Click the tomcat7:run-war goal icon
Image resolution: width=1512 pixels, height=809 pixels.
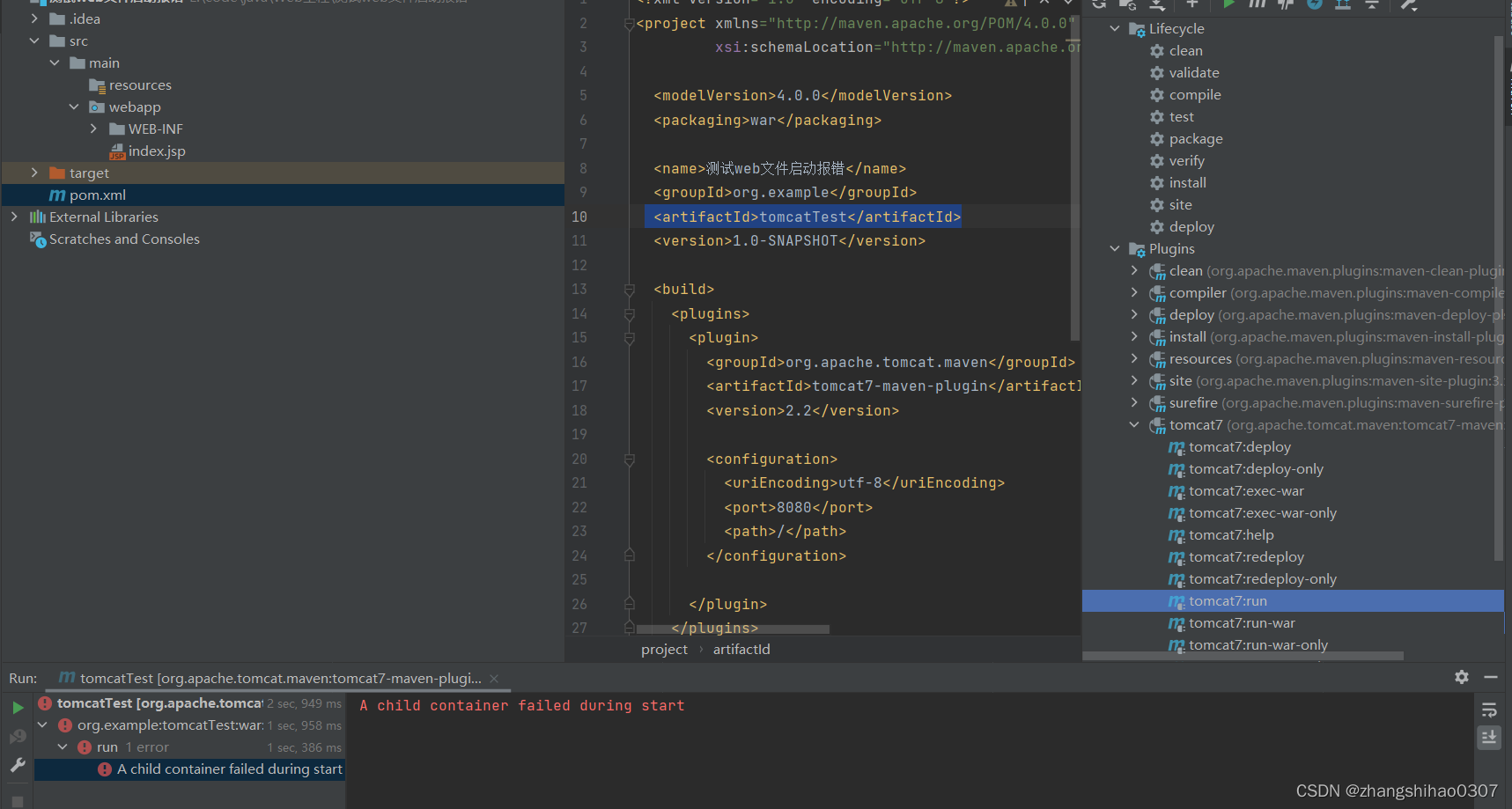click(1176, 623)
